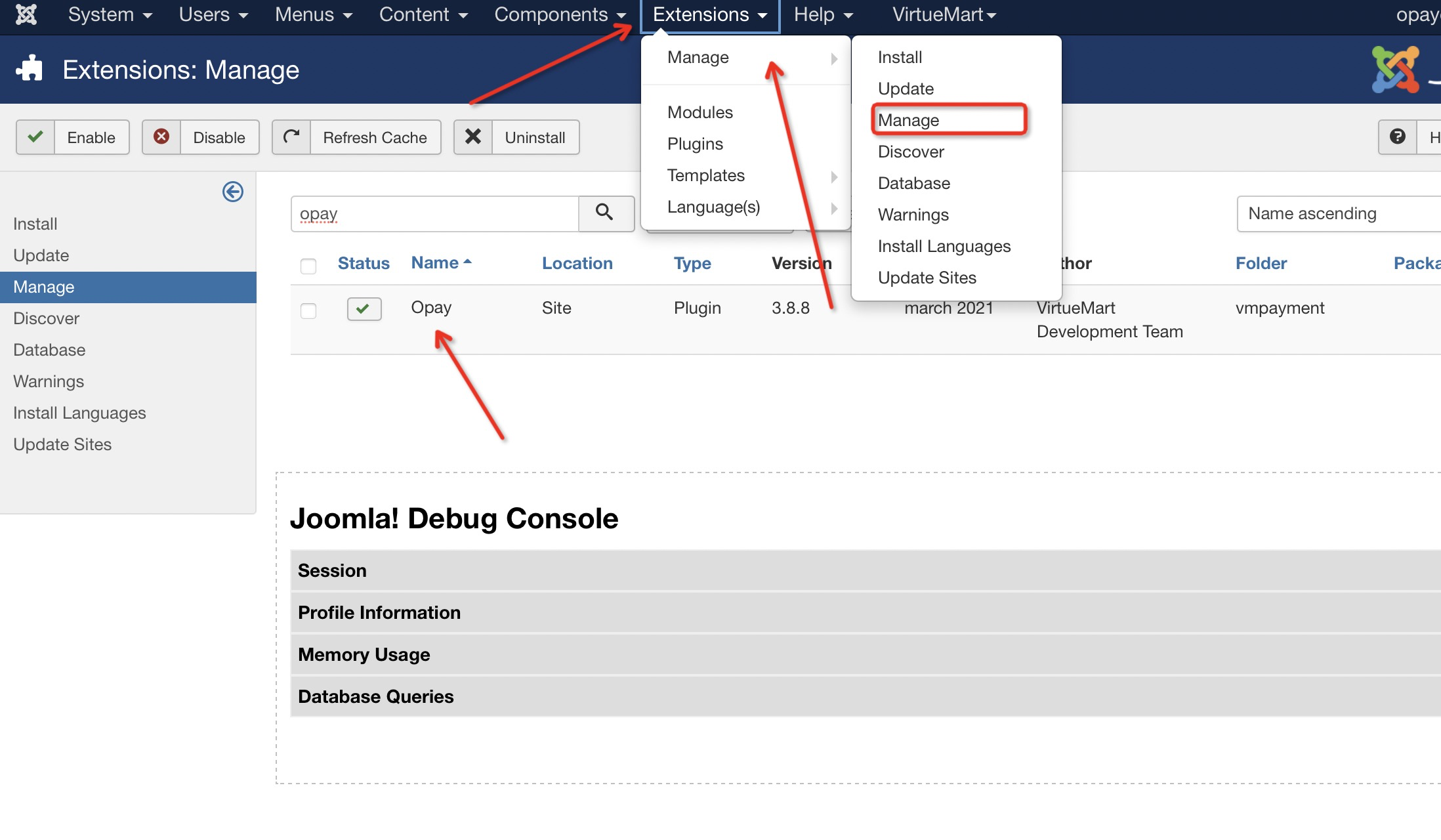1441x840 pixels.
Task: Click the Database sidebar item
Action: pyautogui.click(x=49, y=349)
